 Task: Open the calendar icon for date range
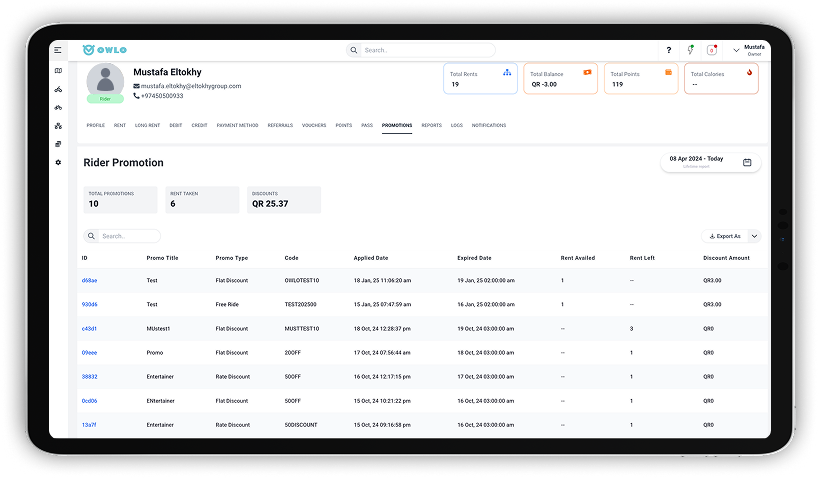(747, 162)
